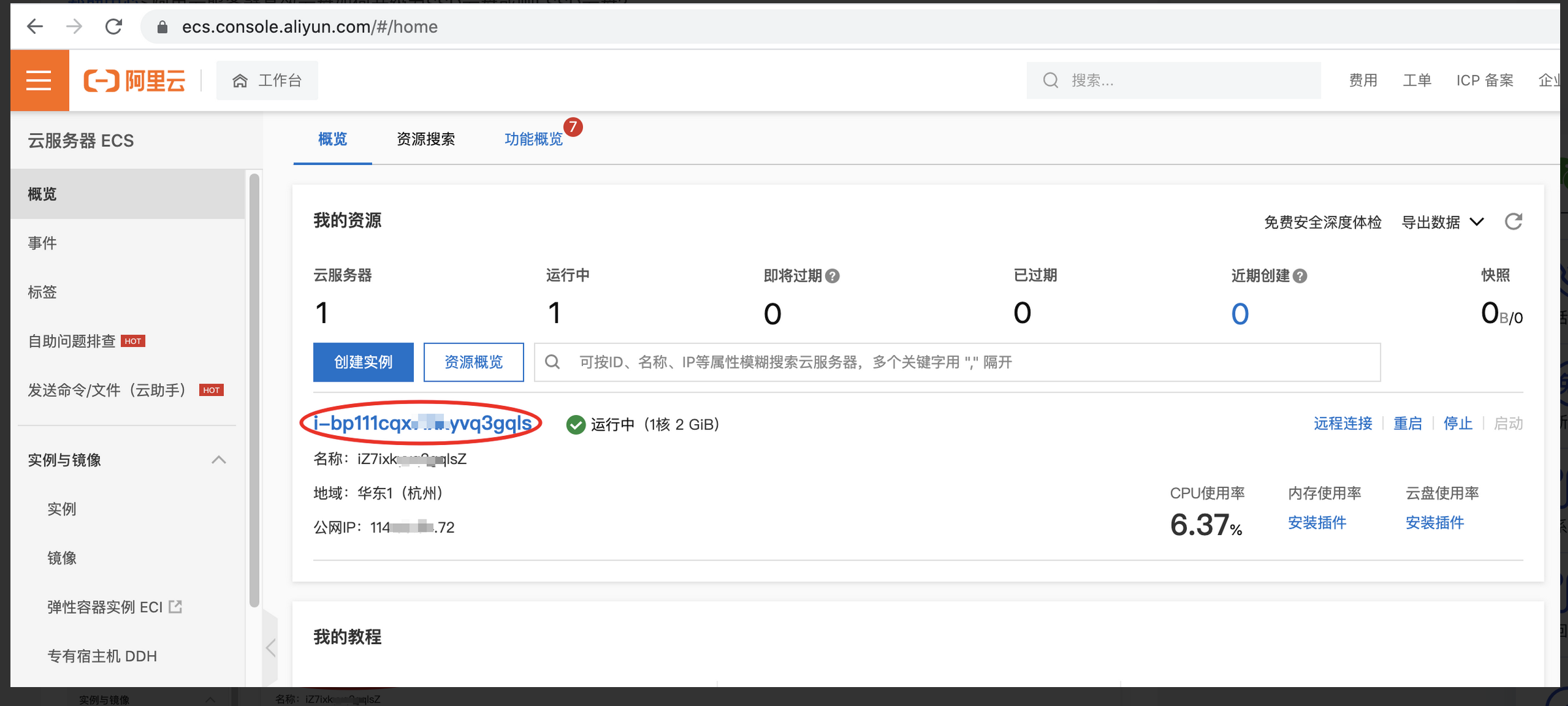Refresh My Resources with the circular arrow icon
The image size is (1568, 706).
[x=1513, y=222]
